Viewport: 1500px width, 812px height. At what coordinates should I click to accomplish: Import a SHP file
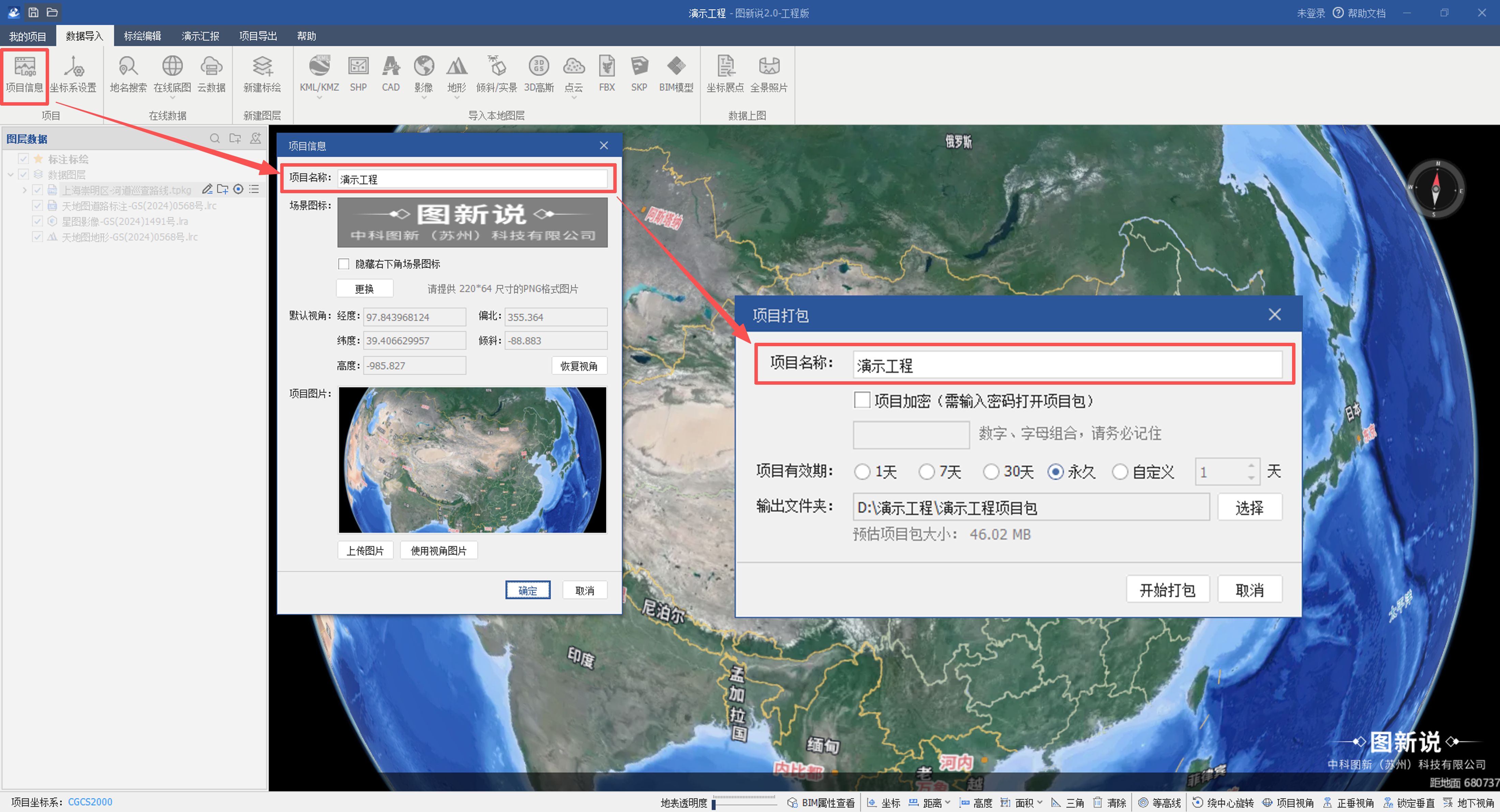[358, 75]
